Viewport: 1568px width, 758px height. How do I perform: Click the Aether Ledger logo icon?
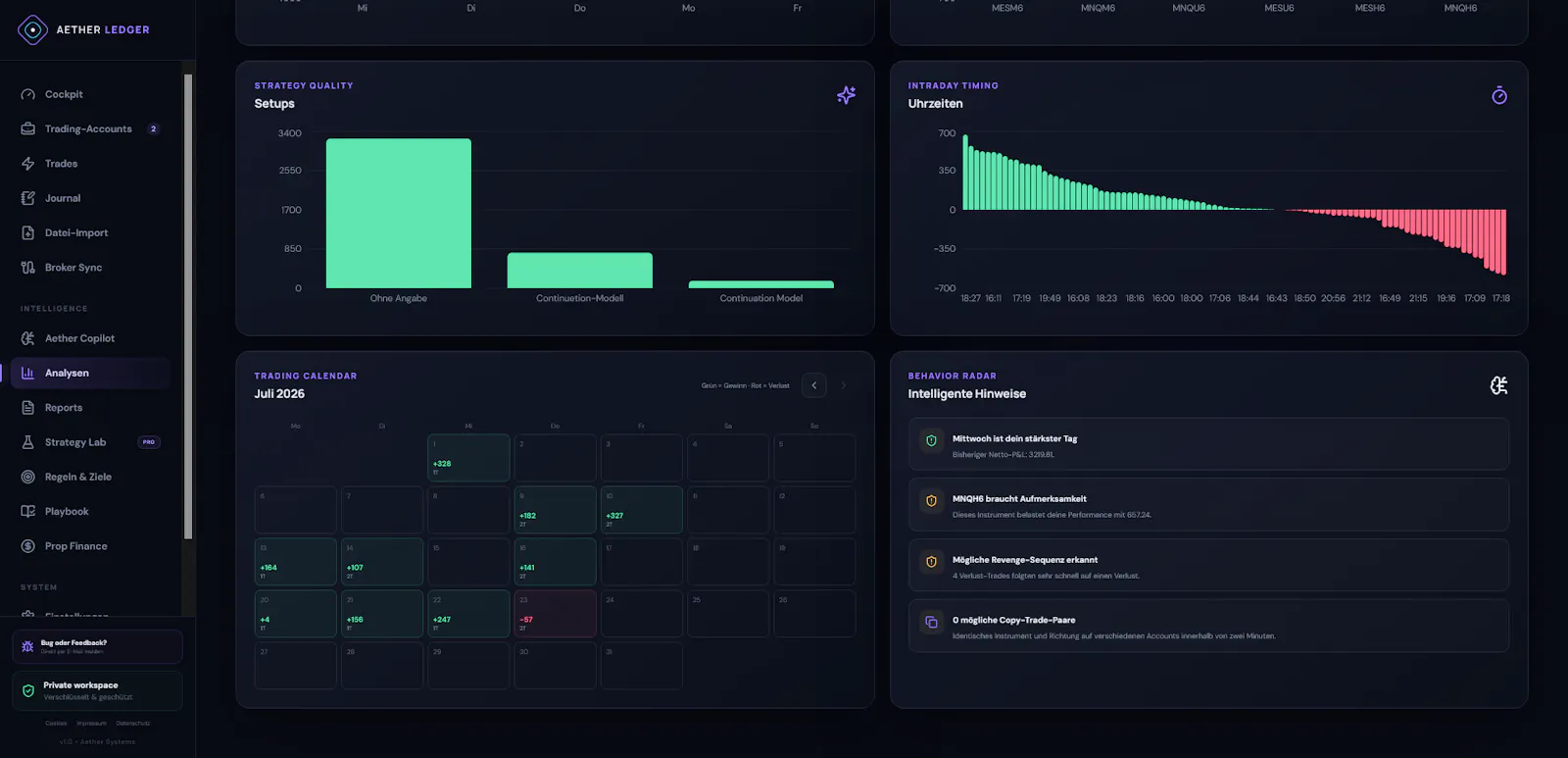[32, 29]
